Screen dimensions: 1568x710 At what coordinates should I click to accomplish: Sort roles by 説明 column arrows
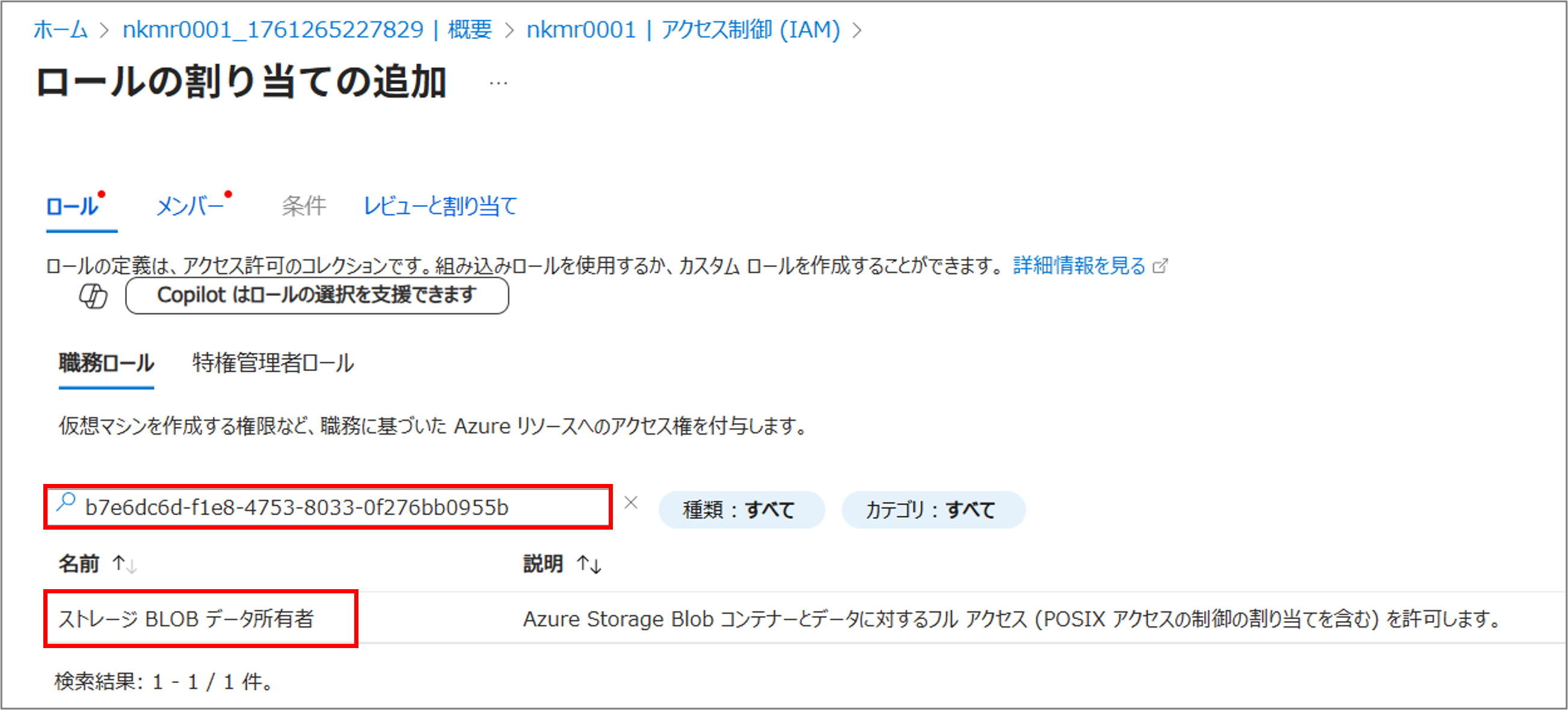tap(589, 564)
